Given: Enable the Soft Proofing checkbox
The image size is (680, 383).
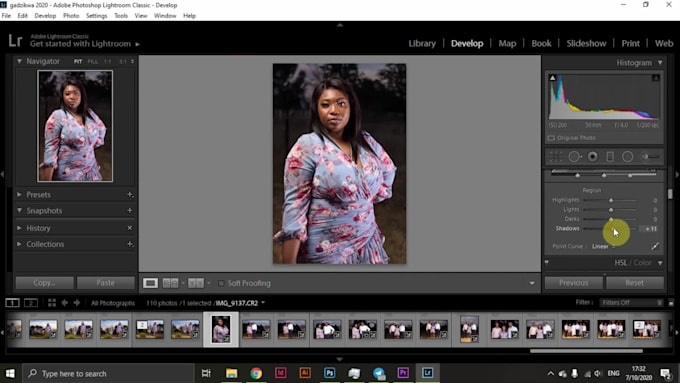Looking at the screenshot, I should (221, 283).
